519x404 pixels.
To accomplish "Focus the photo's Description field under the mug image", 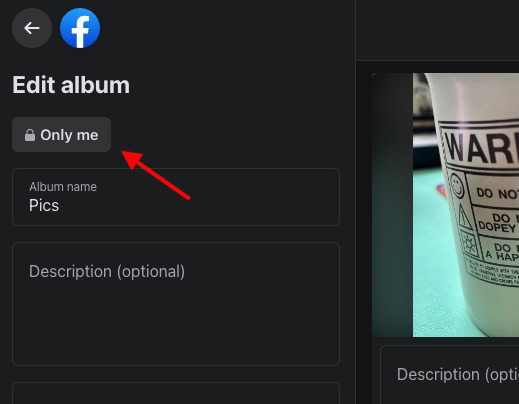I will (450, 375).
